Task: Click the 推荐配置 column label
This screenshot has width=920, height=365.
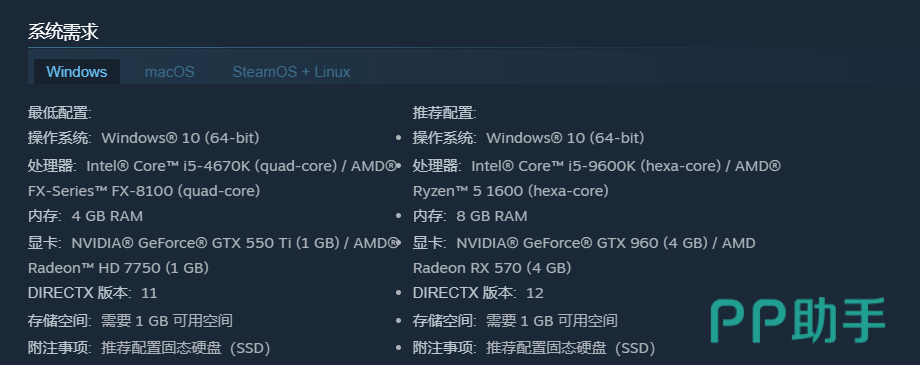Action: click(x=445, y=113)
